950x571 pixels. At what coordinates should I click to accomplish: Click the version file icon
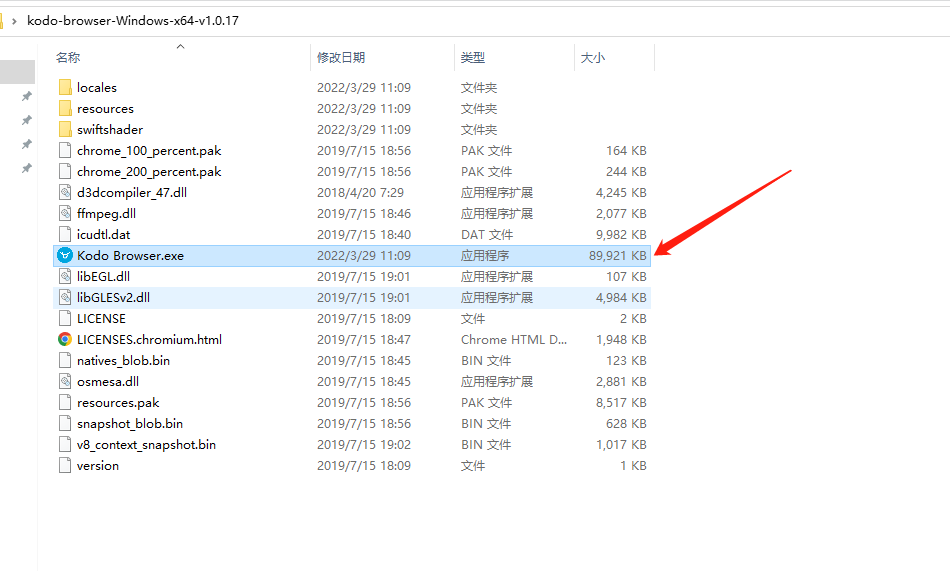[x=65, y=466]
